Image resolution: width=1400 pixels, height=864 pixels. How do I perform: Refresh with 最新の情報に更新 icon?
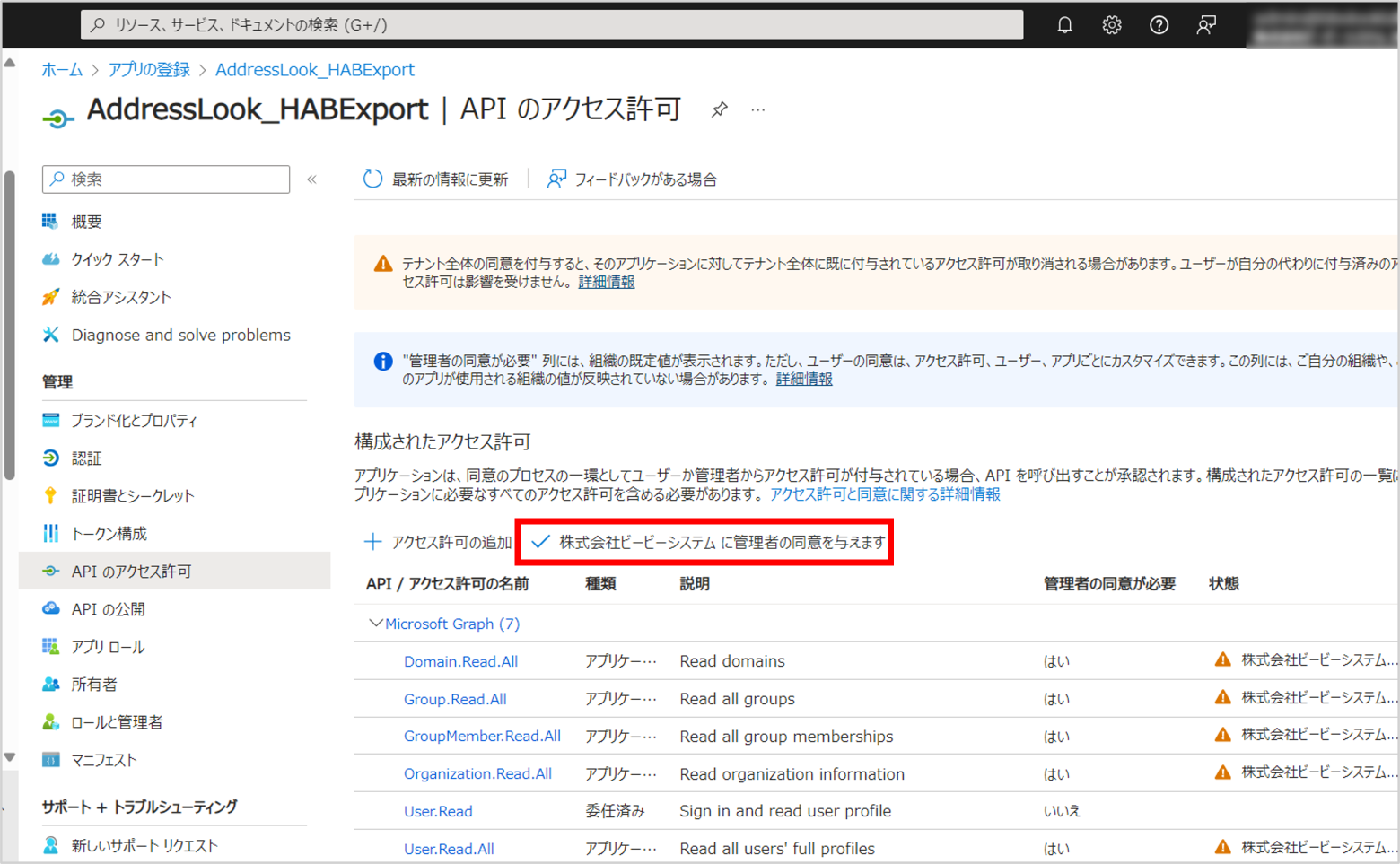372,179
